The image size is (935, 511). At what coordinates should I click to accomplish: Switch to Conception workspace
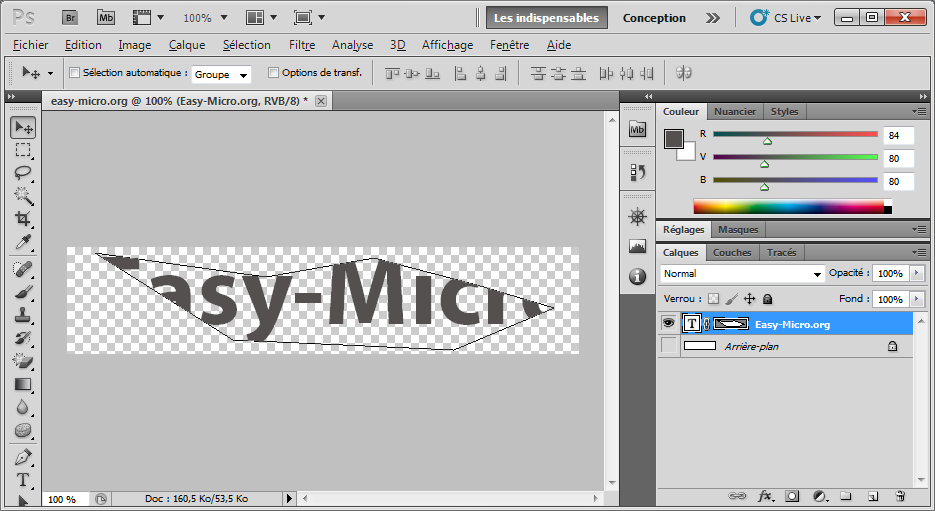[654, 18]
